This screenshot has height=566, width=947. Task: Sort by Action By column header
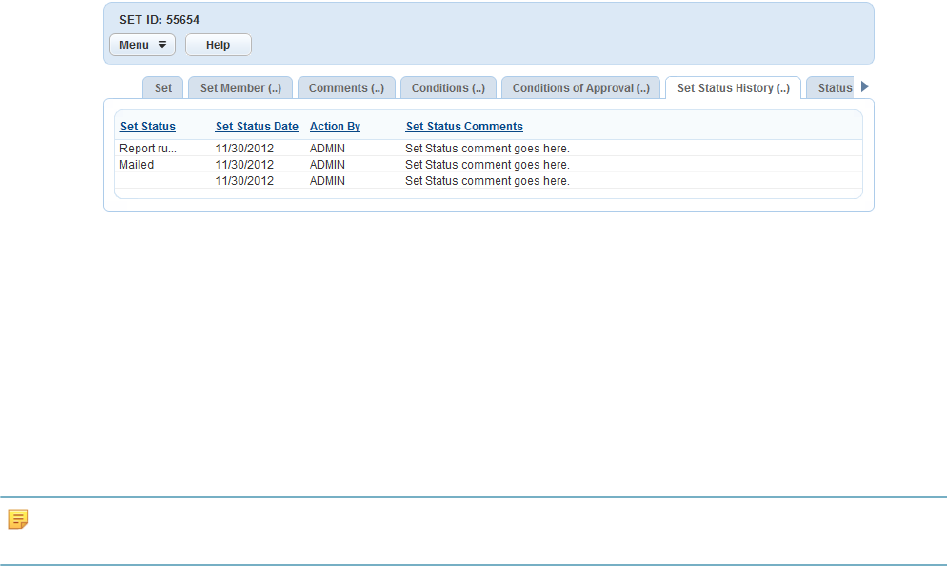pyautogui.click(x=335, y=126)
